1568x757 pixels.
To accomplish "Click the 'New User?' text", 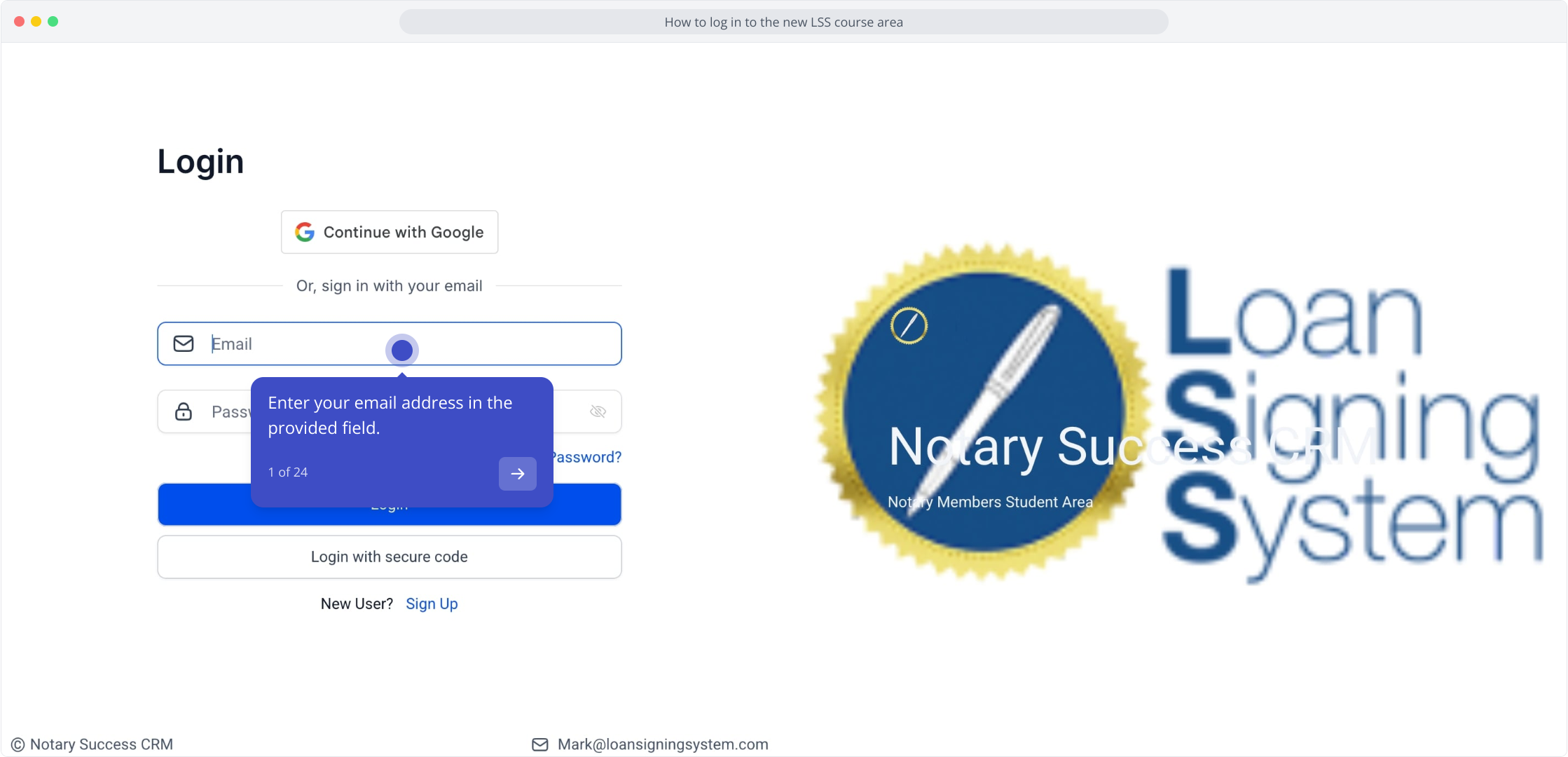I will coord(357,603).
